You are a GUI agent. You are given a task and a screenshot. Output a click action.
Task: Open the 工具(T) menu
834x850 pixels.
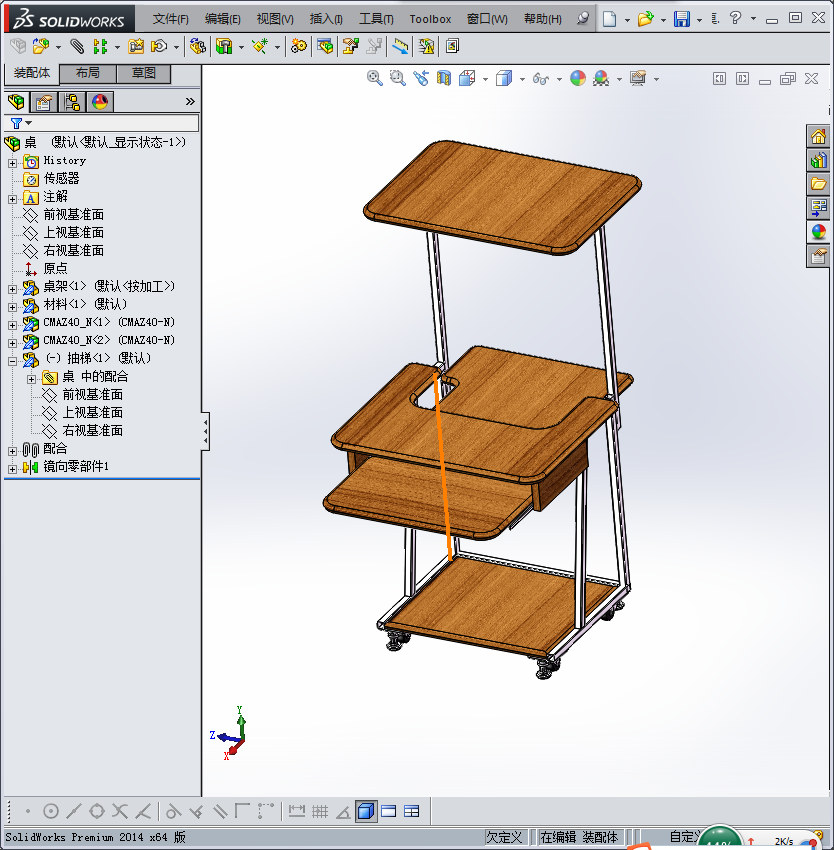(x=376, y=19)
